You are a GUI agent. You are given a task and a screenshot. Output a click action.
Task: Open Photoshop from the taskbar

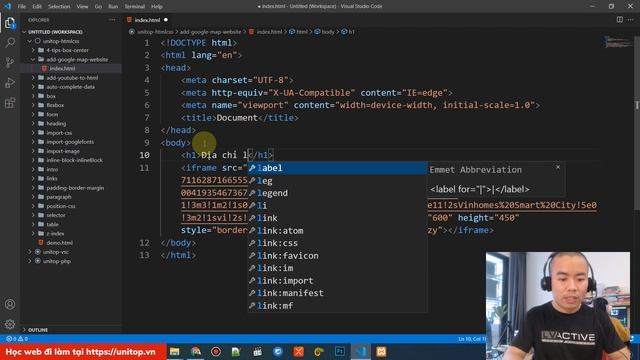click(x=340, y=351)
